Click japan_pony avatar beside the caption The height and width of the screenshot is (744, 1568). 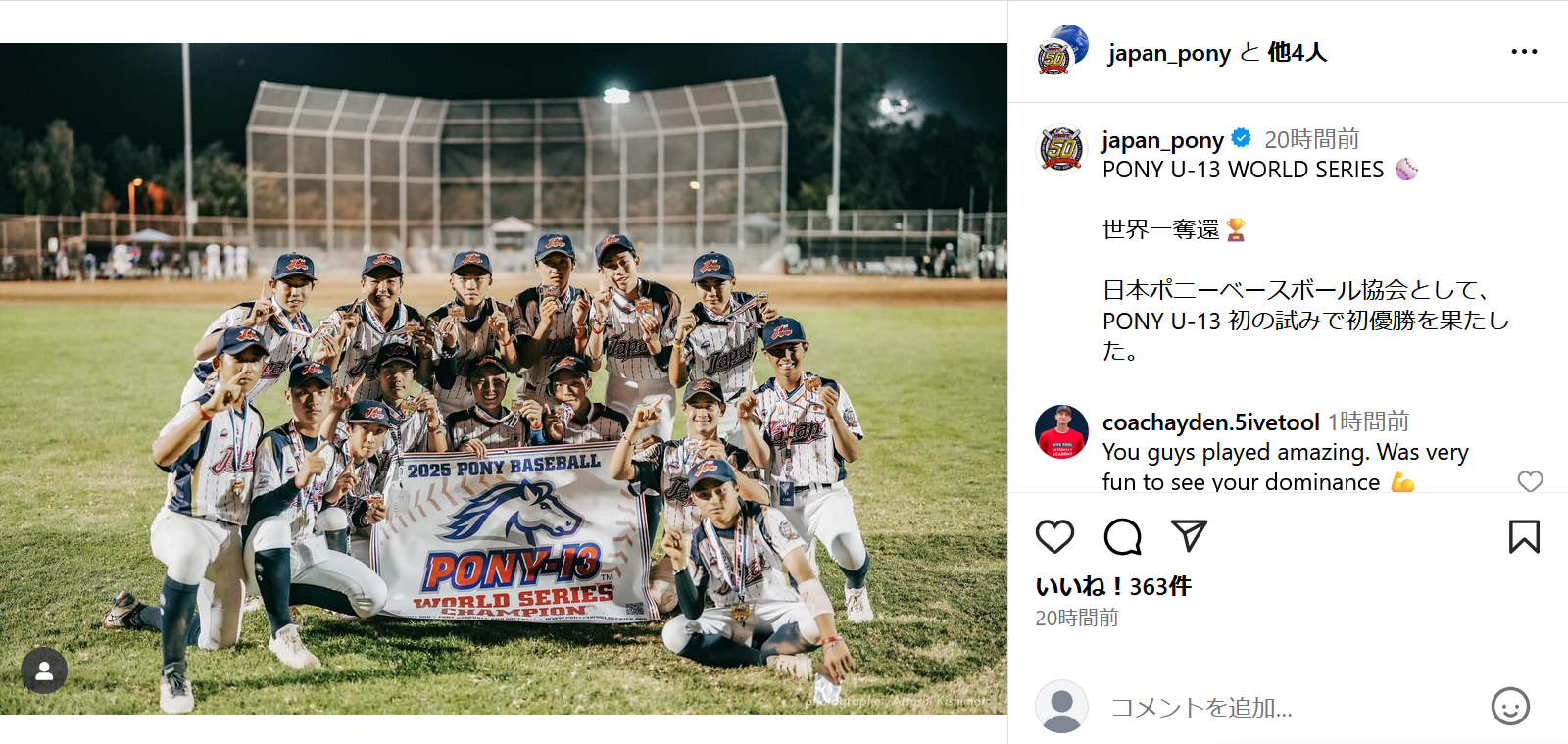1061,149
